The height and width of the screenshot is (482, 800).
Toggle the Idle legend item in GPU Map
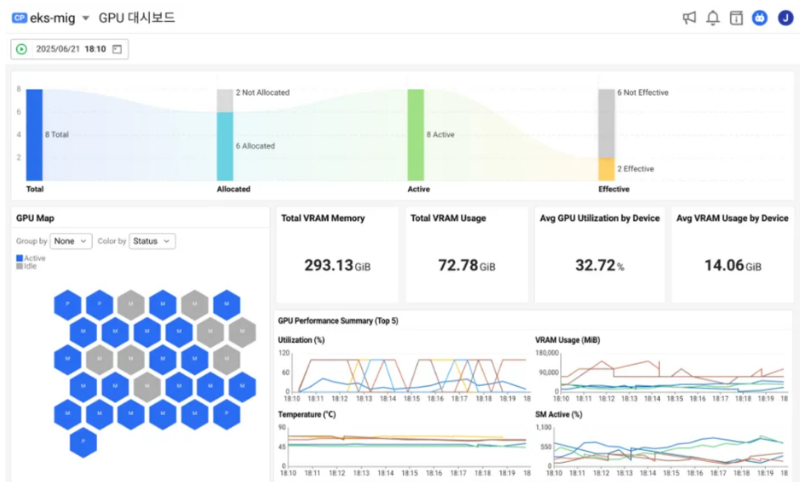[28, 267]
